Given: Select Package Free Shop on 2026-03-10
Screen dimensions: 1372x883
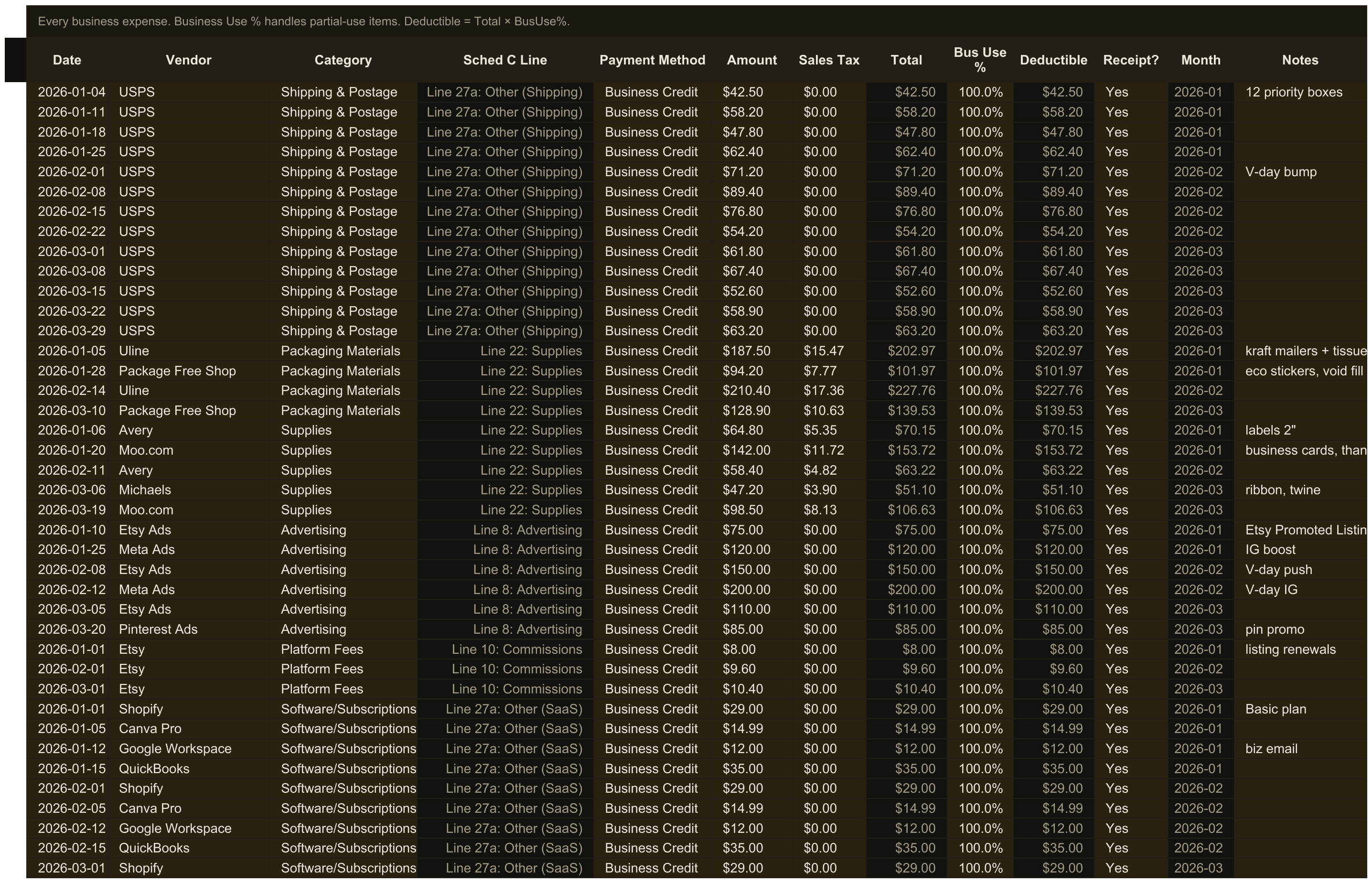Looking at the screenshot, I should pyautogui.click(x=189, y=411).
